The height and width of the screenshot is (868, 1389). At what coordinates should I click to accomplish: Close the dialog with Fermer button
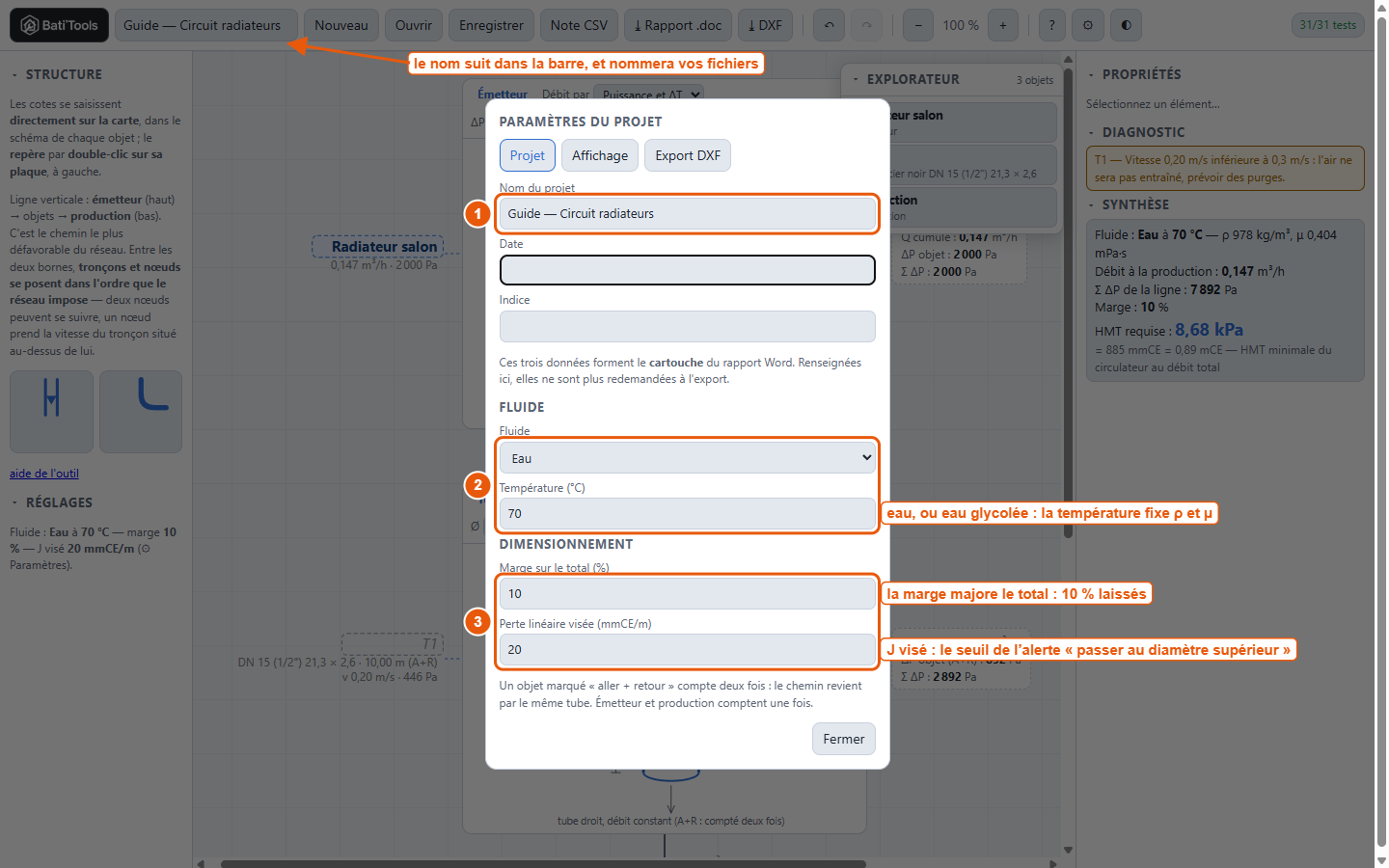coord(844,739)
